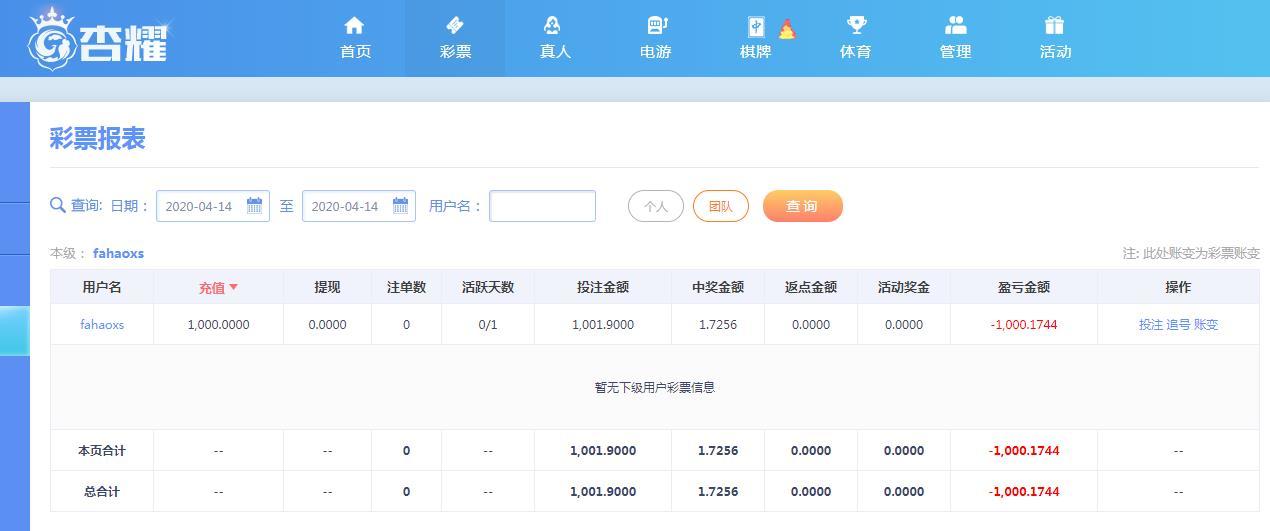Open the 活动 menu label
This screenshot has height=531, width=1270.
[1055, 52]
